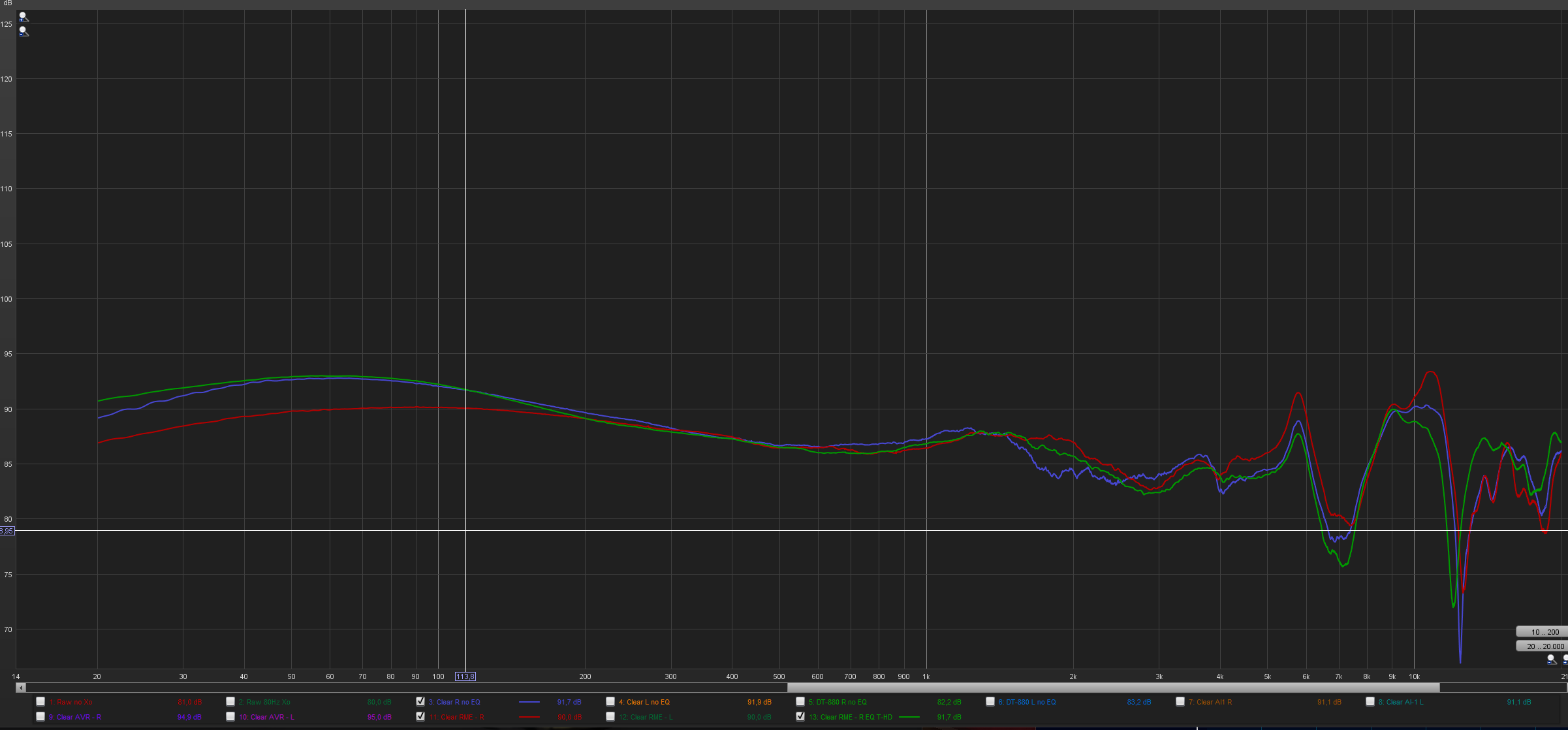This screenshot has width=1568, height=730.
Task: Disable trace 11: Clear RME - R
Action: click(420, 716)
